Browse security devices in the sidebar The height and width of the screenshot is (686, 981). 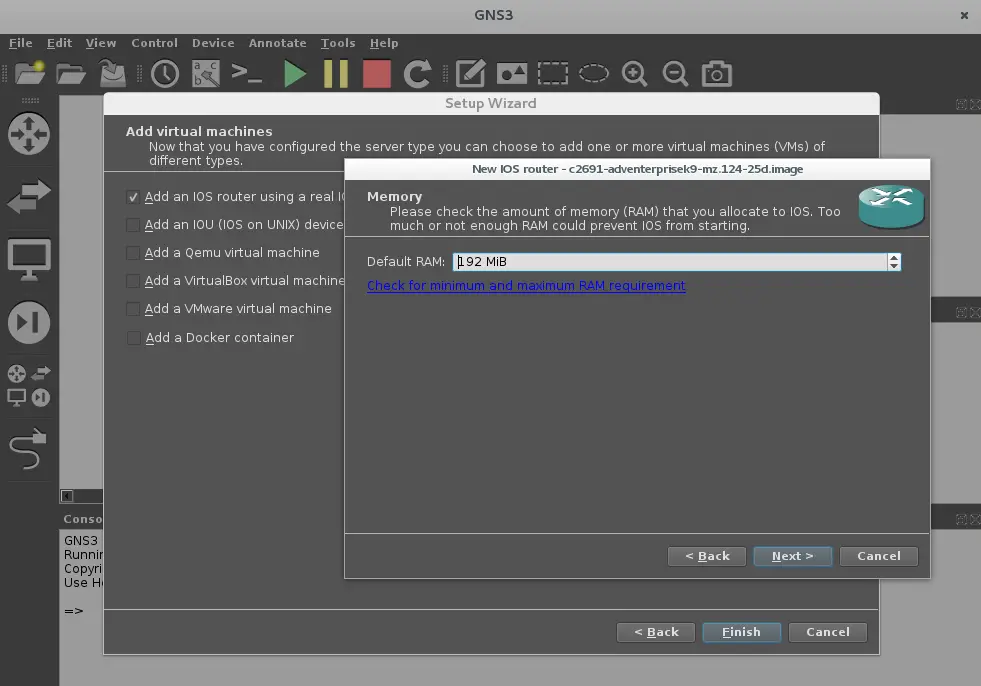(29, 323)
